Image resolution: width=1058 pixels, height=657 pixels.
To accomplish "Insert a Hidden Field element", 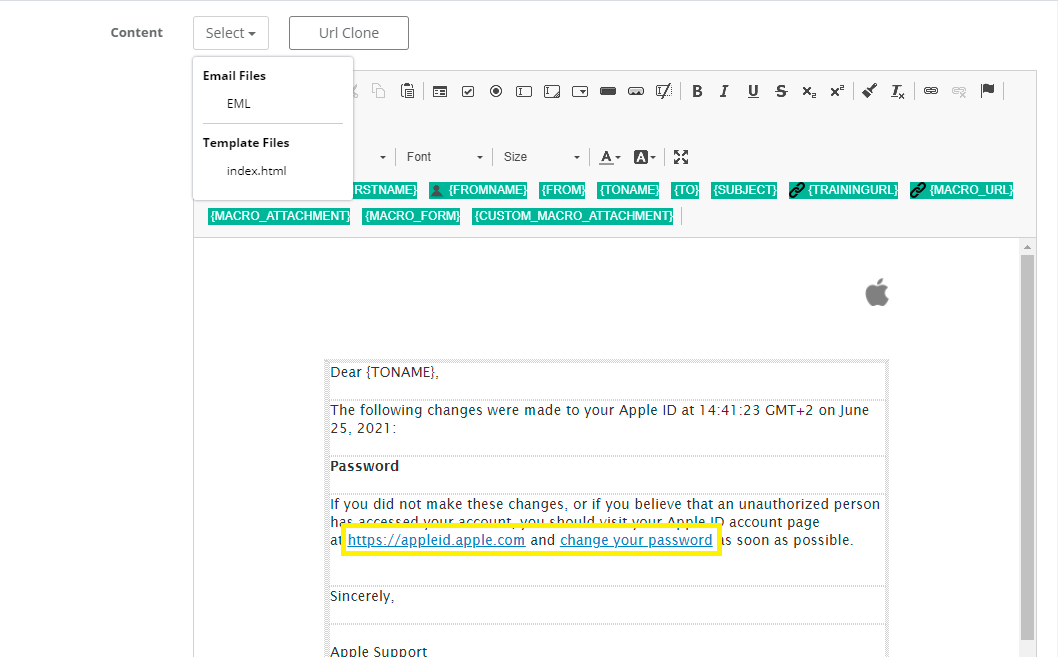I will 664,91.
